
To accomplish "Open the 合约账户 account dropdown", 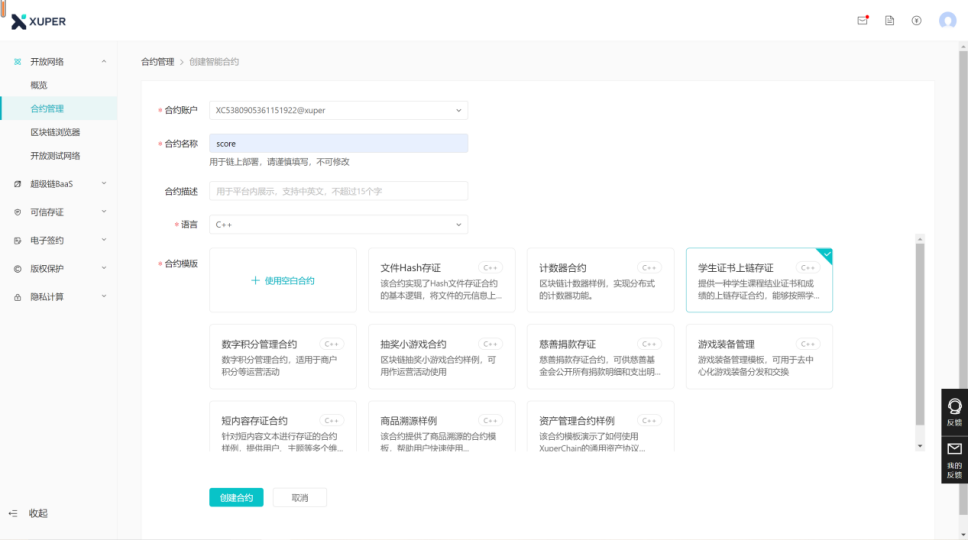I will point(338,110).
